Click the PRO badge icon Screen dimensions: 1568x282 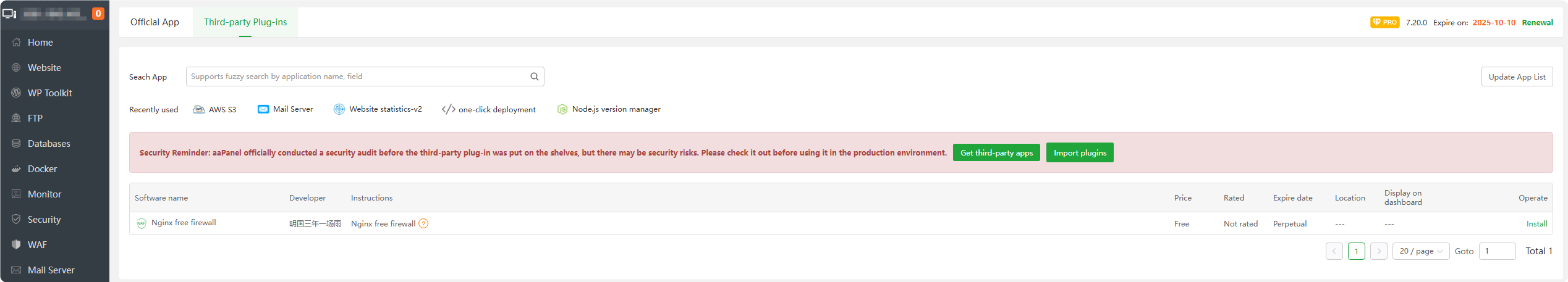pos(1384,22)
